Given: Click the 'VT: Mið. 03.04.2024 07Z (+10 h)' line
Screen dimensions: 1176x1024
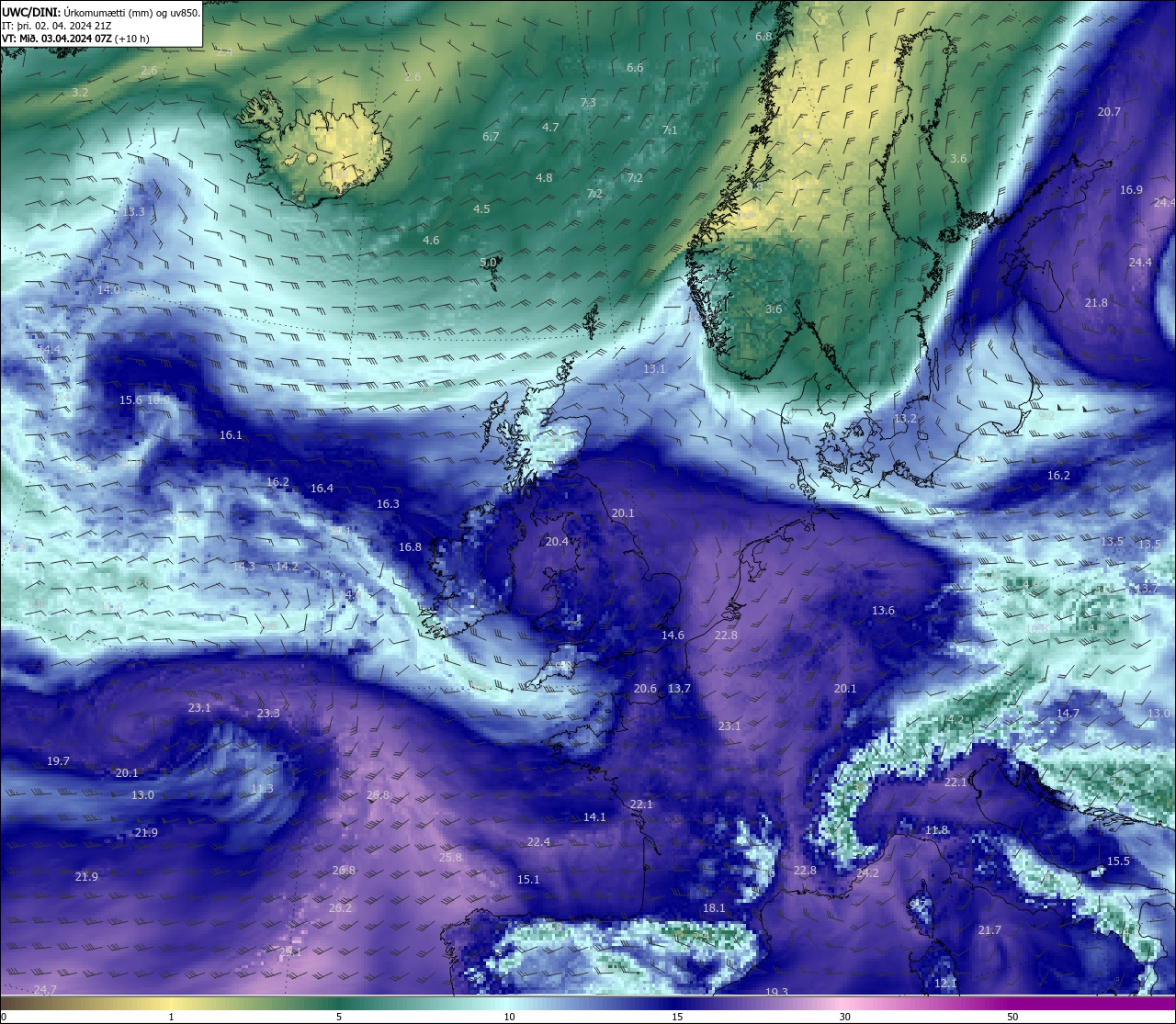Looking at the screenshot, I should coord(75,39).
